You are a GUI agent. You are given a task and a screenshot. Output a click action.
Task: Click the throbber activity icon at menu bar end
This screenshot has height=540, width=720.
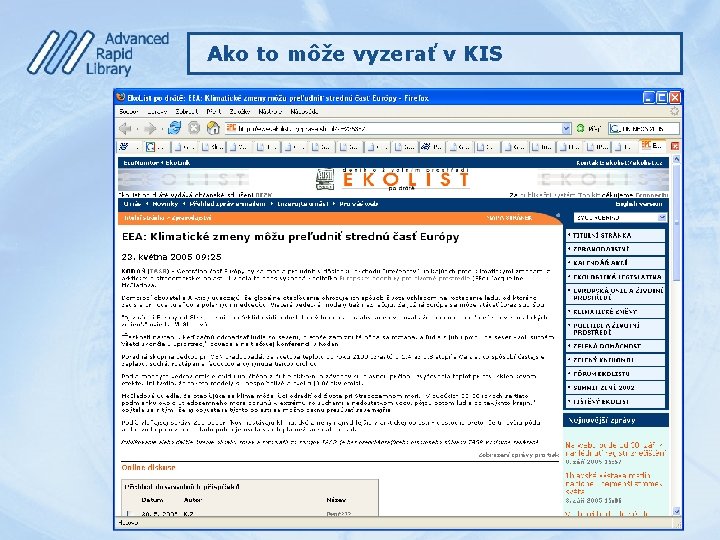pos(674,111)
